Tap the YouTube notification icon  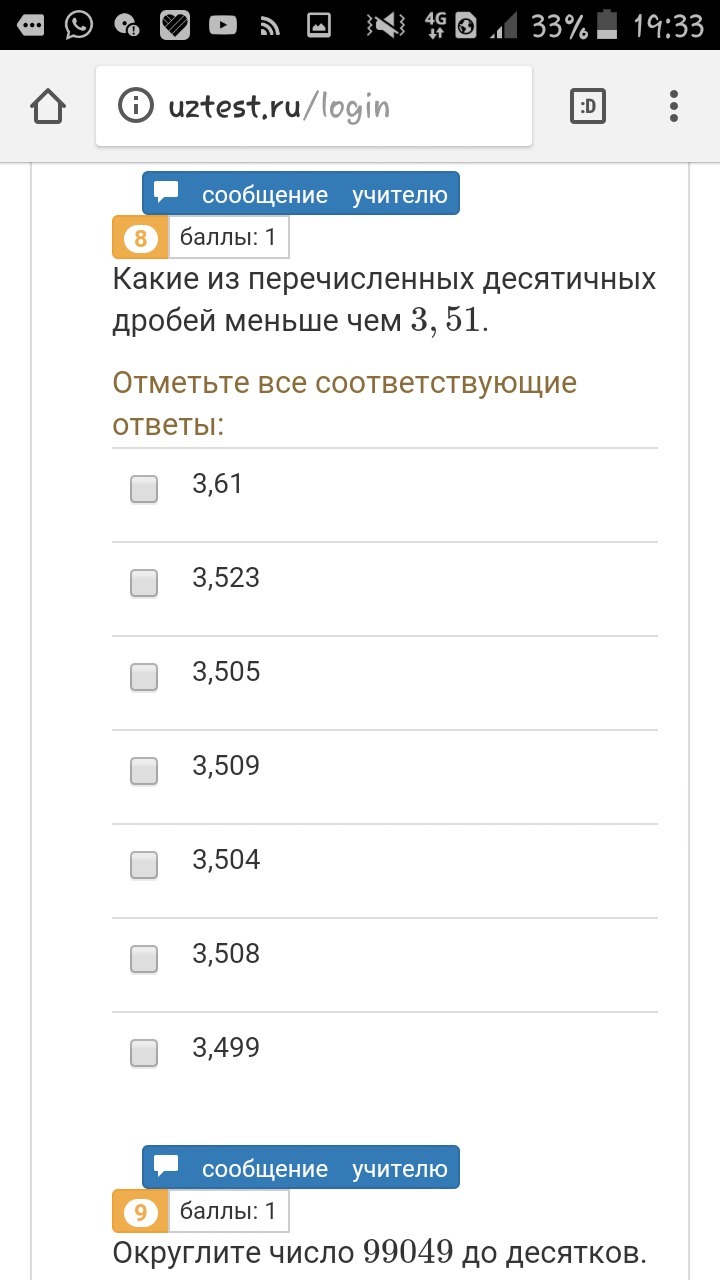[223, 24]
